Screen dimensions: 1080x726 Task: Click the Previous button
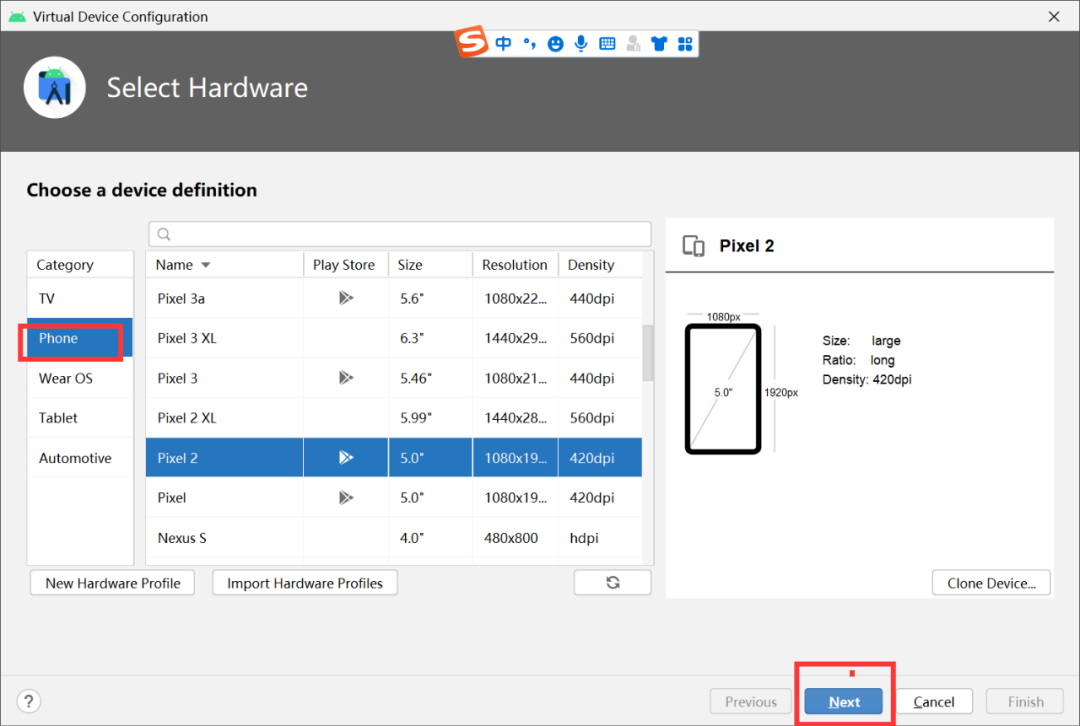pyautogui.click(x=751, y=701)
